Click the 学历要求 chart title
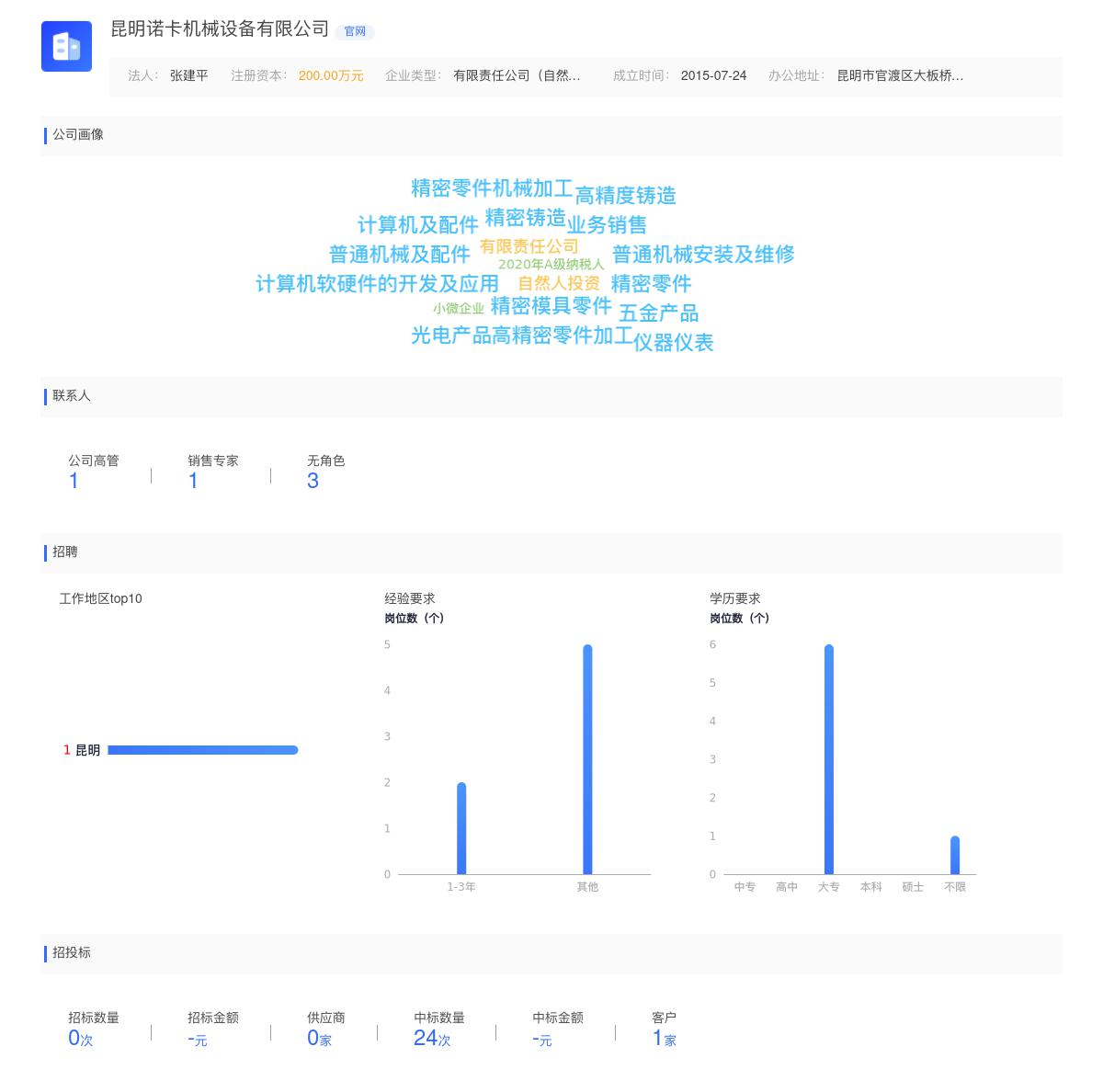This screenshot has width=1103, height=1092. click(735, 598)
